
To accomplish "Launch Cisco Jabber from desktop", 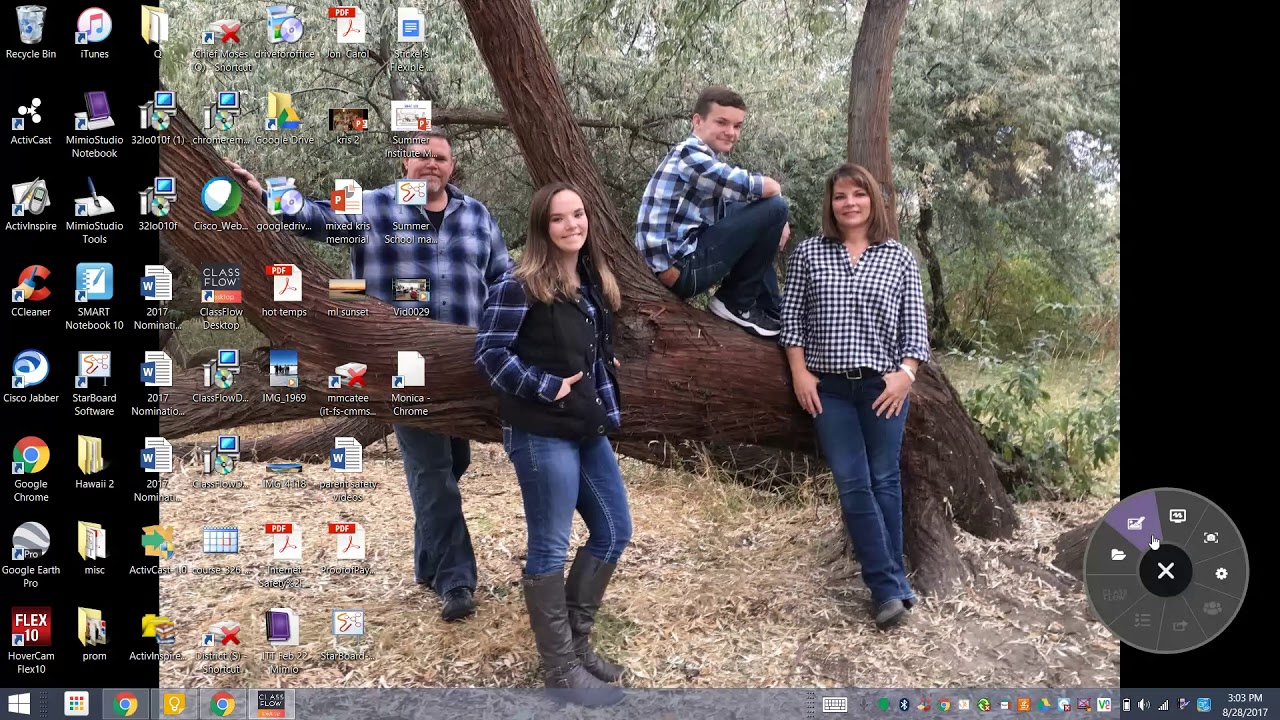I will [x=31, y=378].
